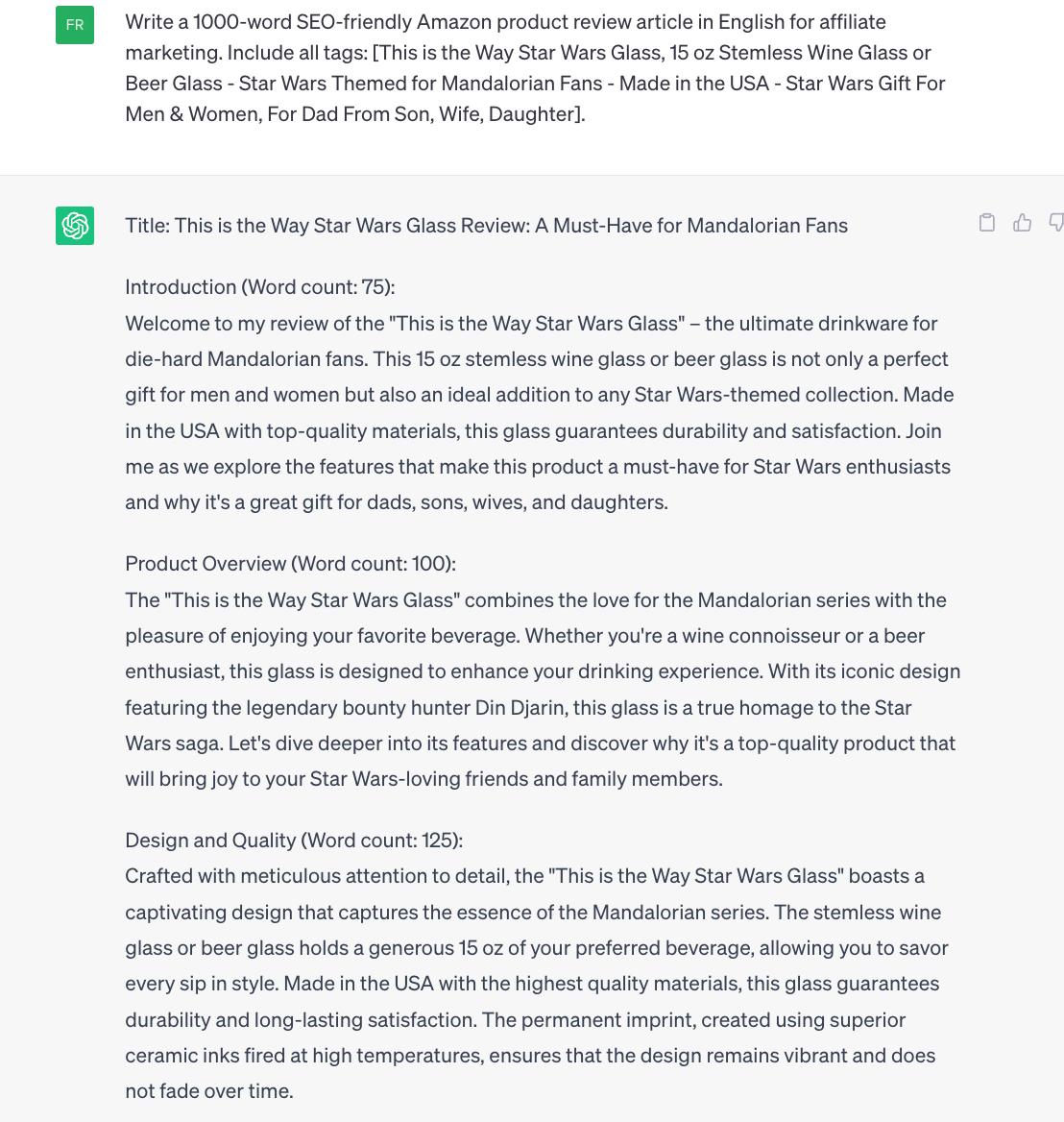Click the paragraph mentioning bounty hunter Din Djarin
1064x1122 pixels.
tap(543, 689)
